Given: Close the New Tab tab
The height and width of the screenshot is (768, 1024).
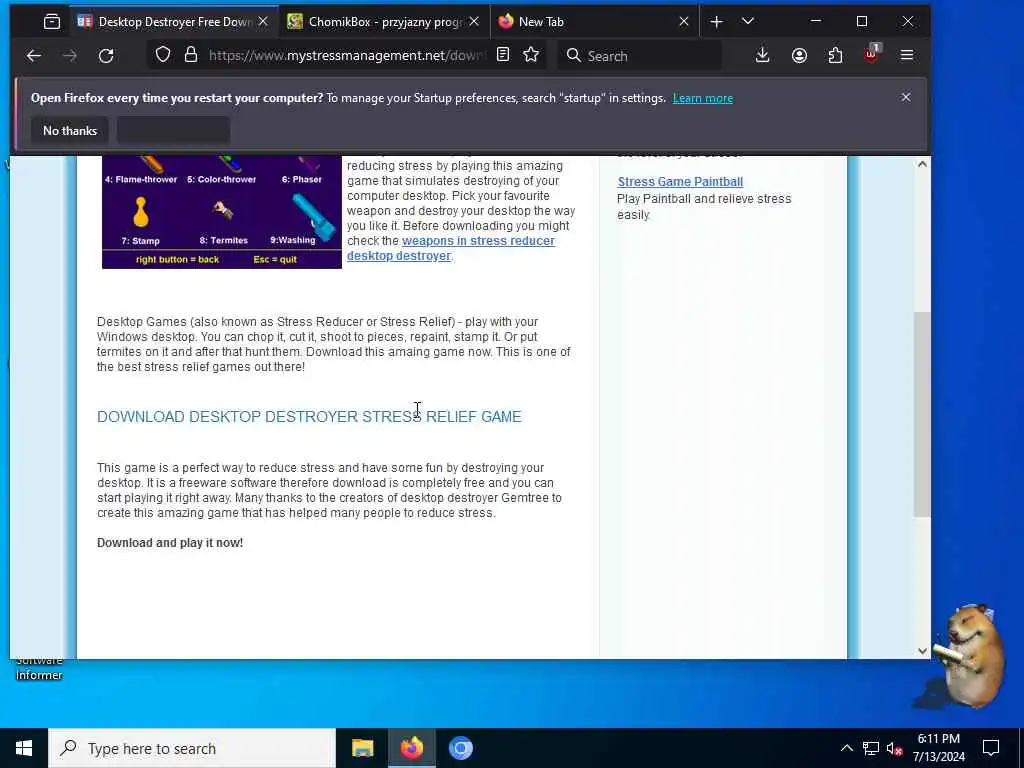Looking at the screenshot, I should [684, 22].
